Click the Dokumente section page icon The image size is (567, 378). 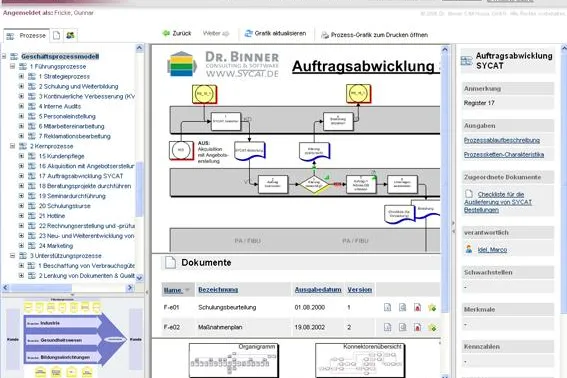(170, 262)
